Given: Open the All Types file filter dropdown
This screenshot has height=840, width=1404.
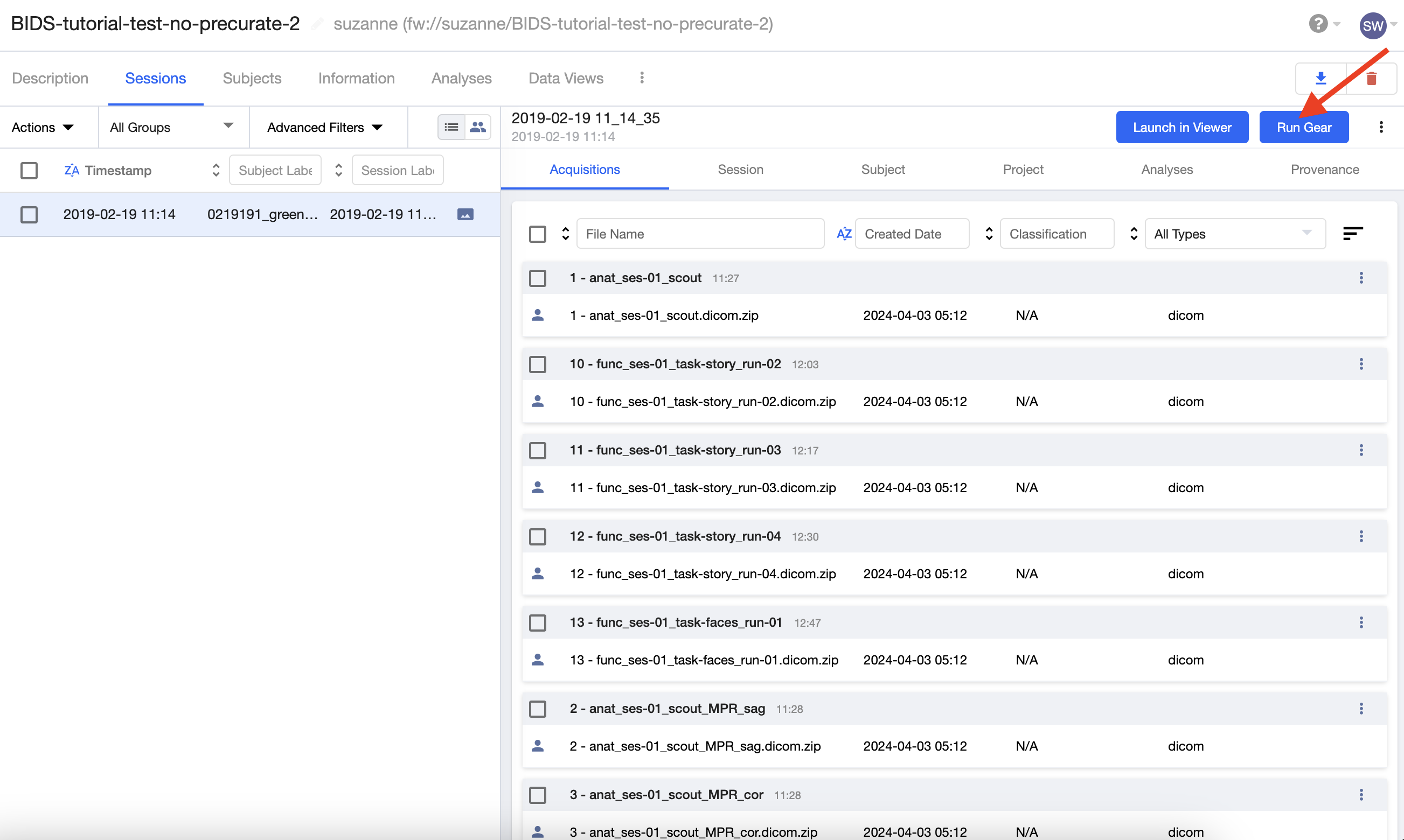Looking at the screenshot, I should [x=1235, y=233].
